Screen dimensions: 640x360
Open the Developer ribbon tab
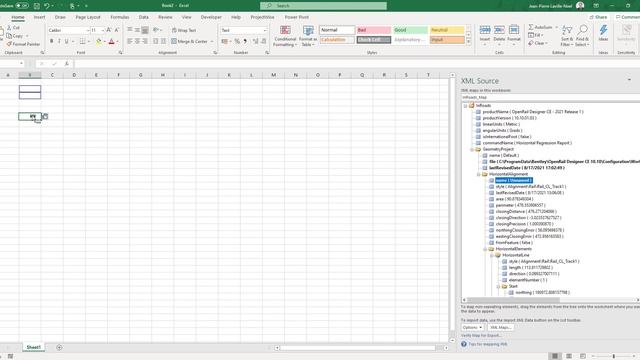click(x=211, y=17)
